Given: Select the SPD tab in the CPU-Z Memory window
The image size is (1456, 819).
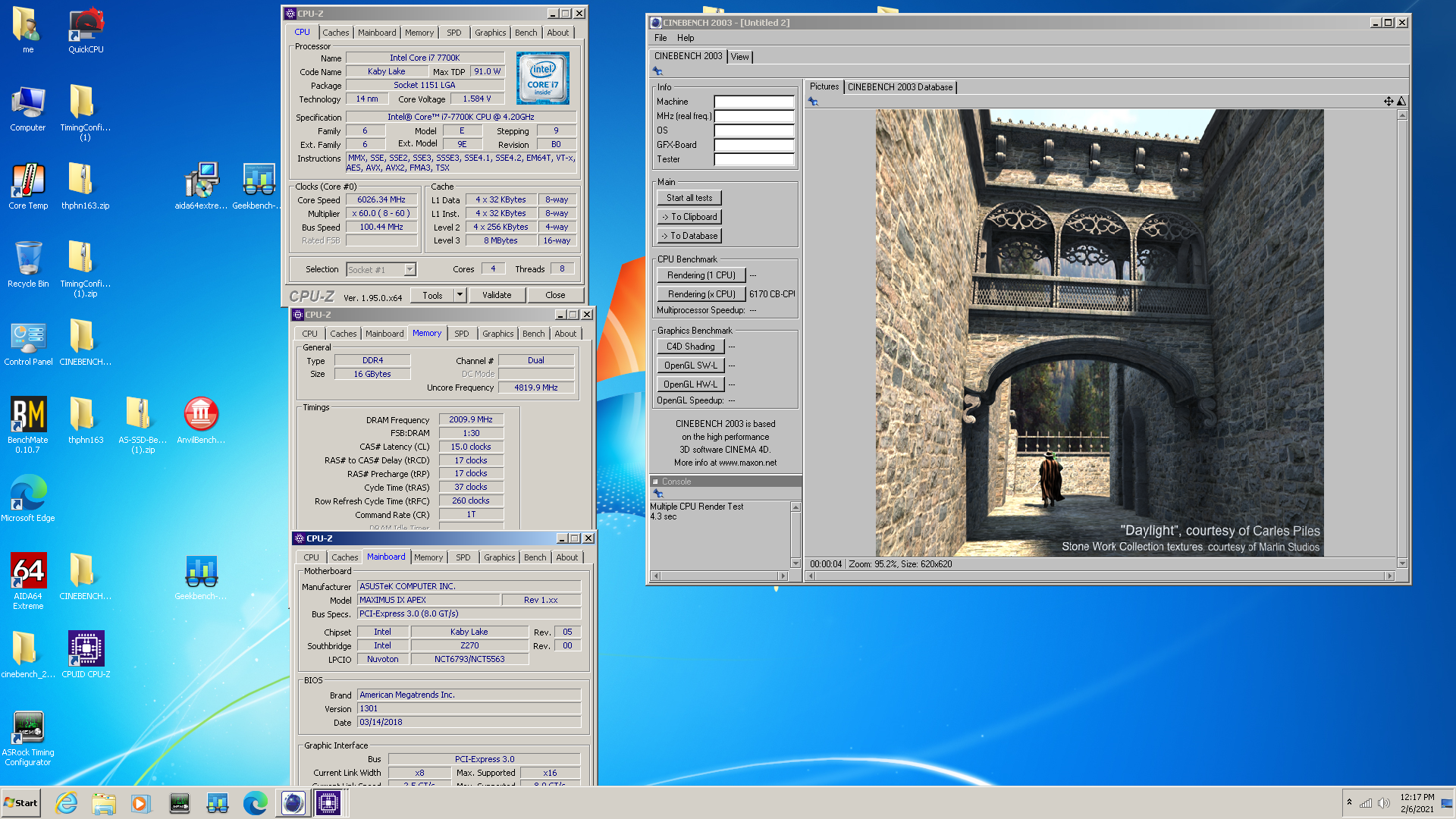Looking at the screenshot, I should coord(461,334).
